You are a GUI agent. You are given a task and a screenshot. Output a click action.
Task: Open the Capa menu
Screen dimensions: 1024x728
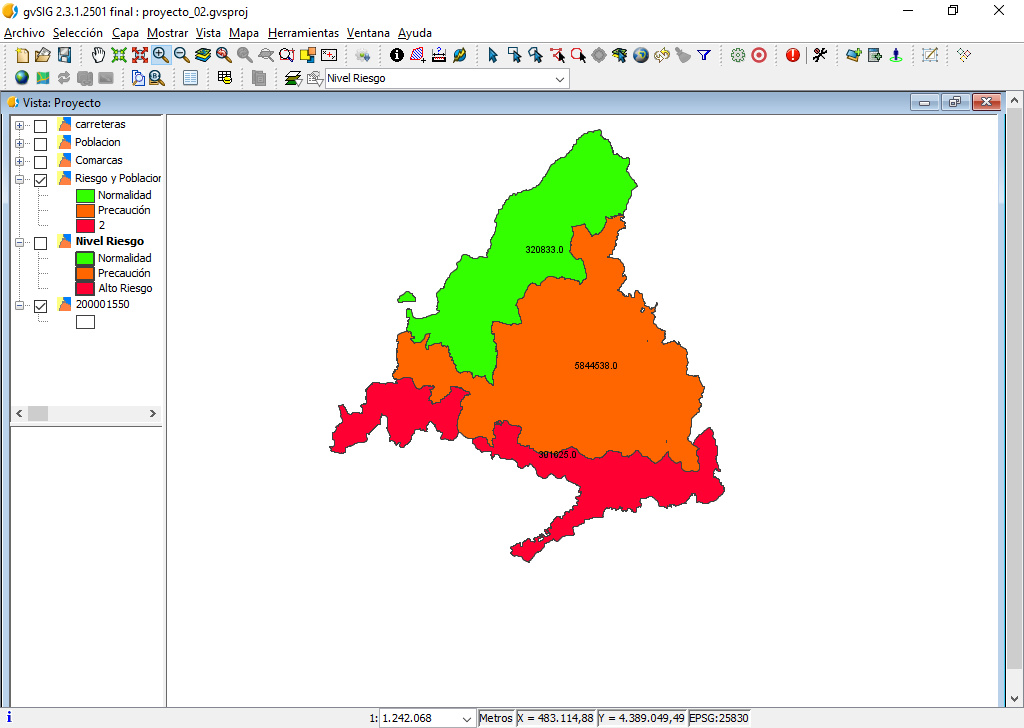(x=125, y=33)
